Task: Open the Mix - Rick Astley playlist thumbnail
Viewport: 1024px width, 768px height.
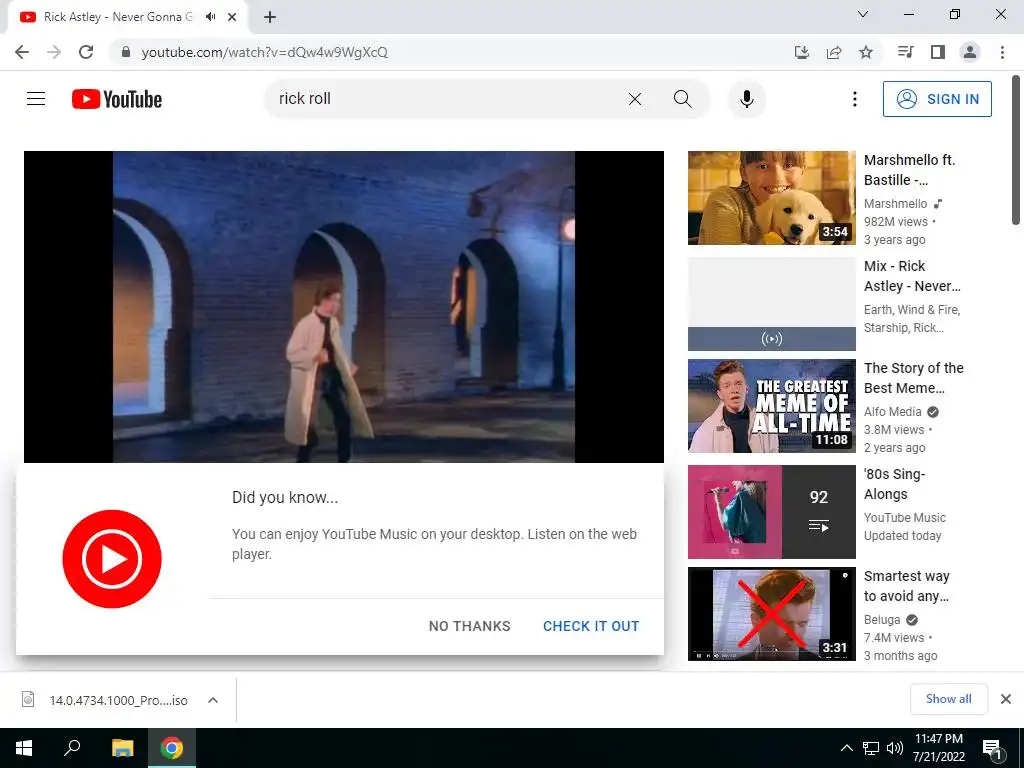Action: (x=771, y=304)
